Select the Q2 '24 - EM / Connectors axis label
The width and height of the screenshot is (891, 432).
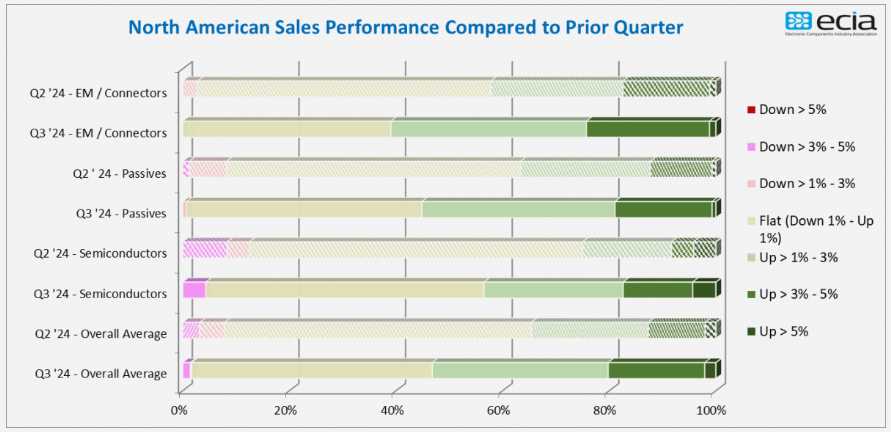pyautogui.click(x=98, y=93)
